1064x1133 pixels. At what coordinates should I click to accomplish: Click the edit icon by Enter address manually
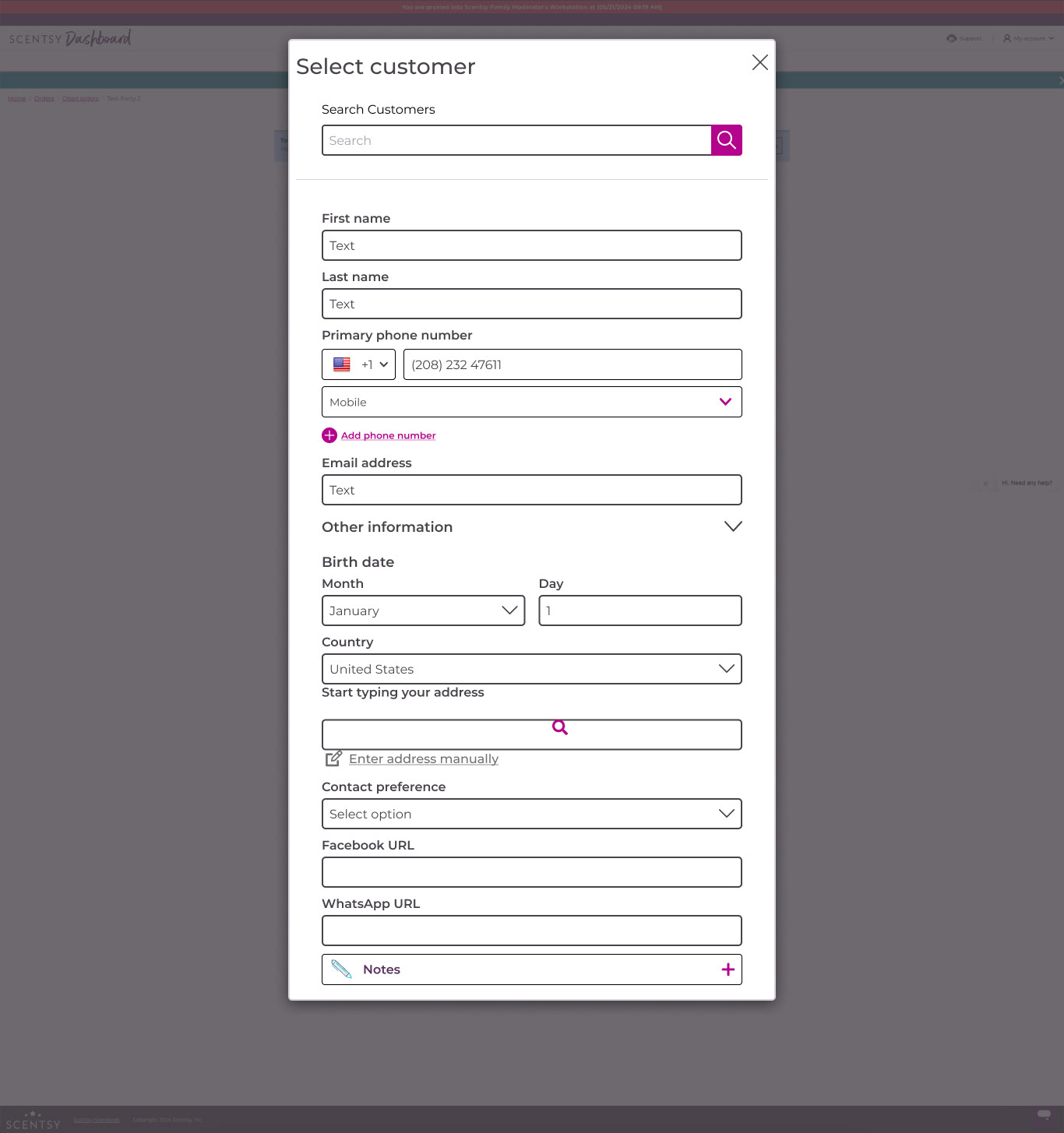333,758
